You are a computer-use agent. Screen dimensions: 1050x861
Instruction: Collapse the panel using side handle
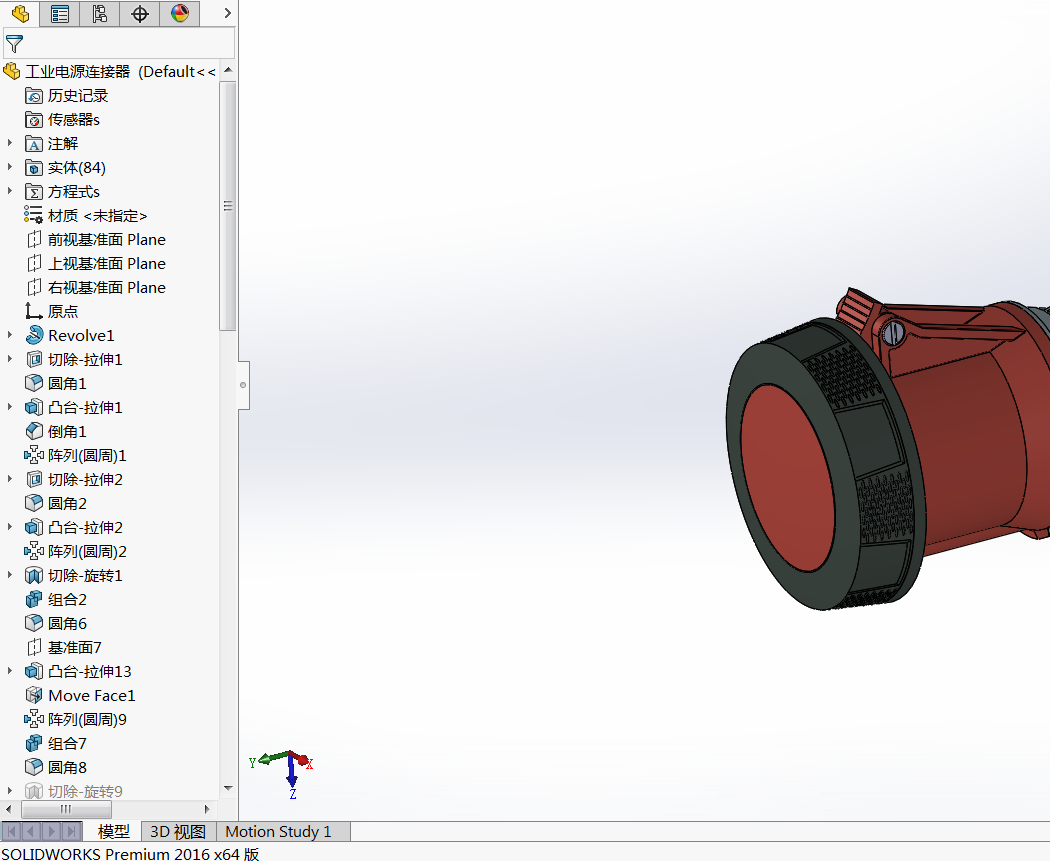click(243, 385)
